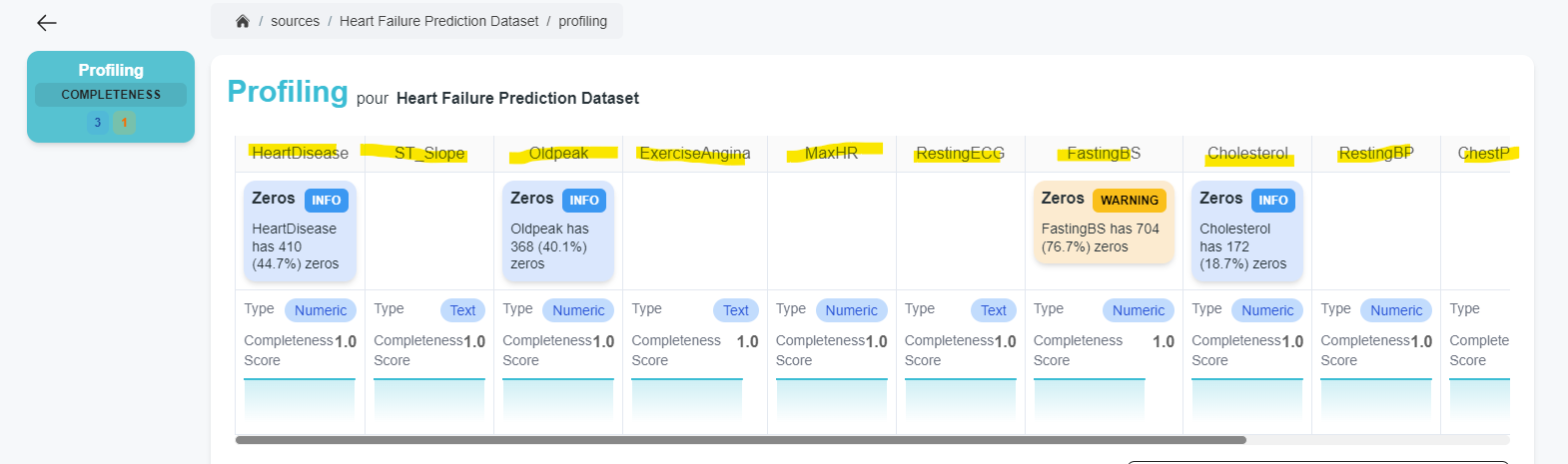Open the sources breadcrumb link
This screenshot has height=464, width=1568.
point(295,21)
